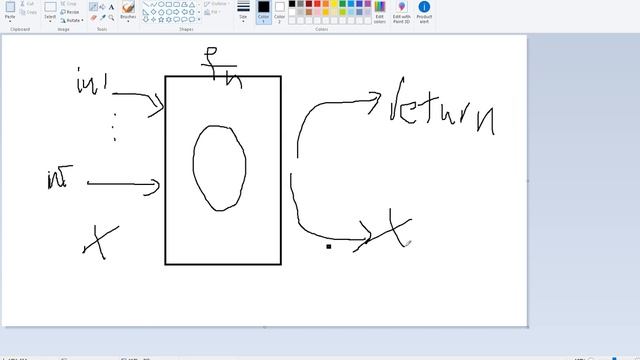640x360 pixels.
Task: Select the Pencil tool
Action: (x=93, y=7)
